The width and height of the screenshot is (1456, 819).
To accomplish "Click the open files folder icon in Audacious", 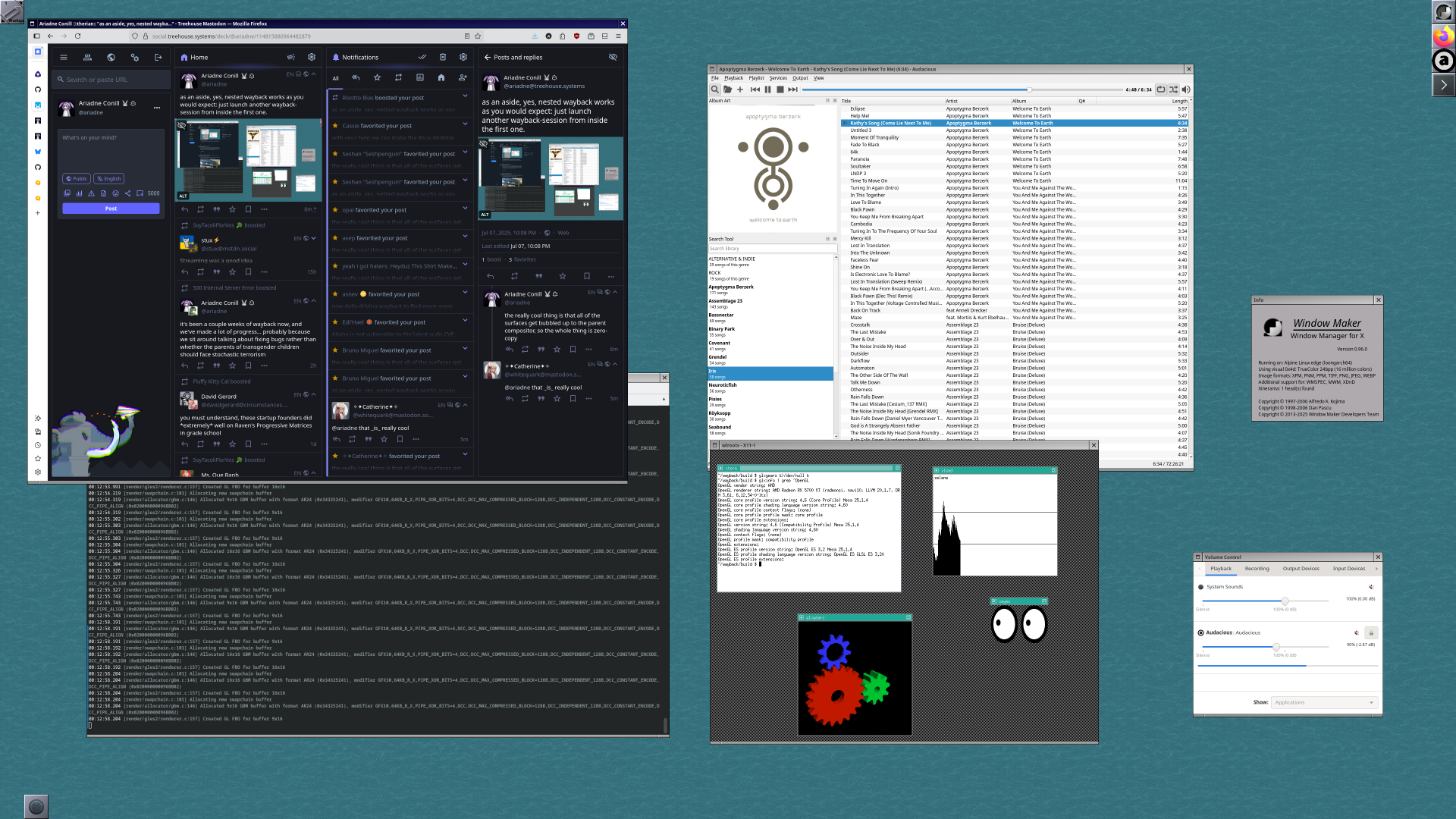I will click(727, 89).
